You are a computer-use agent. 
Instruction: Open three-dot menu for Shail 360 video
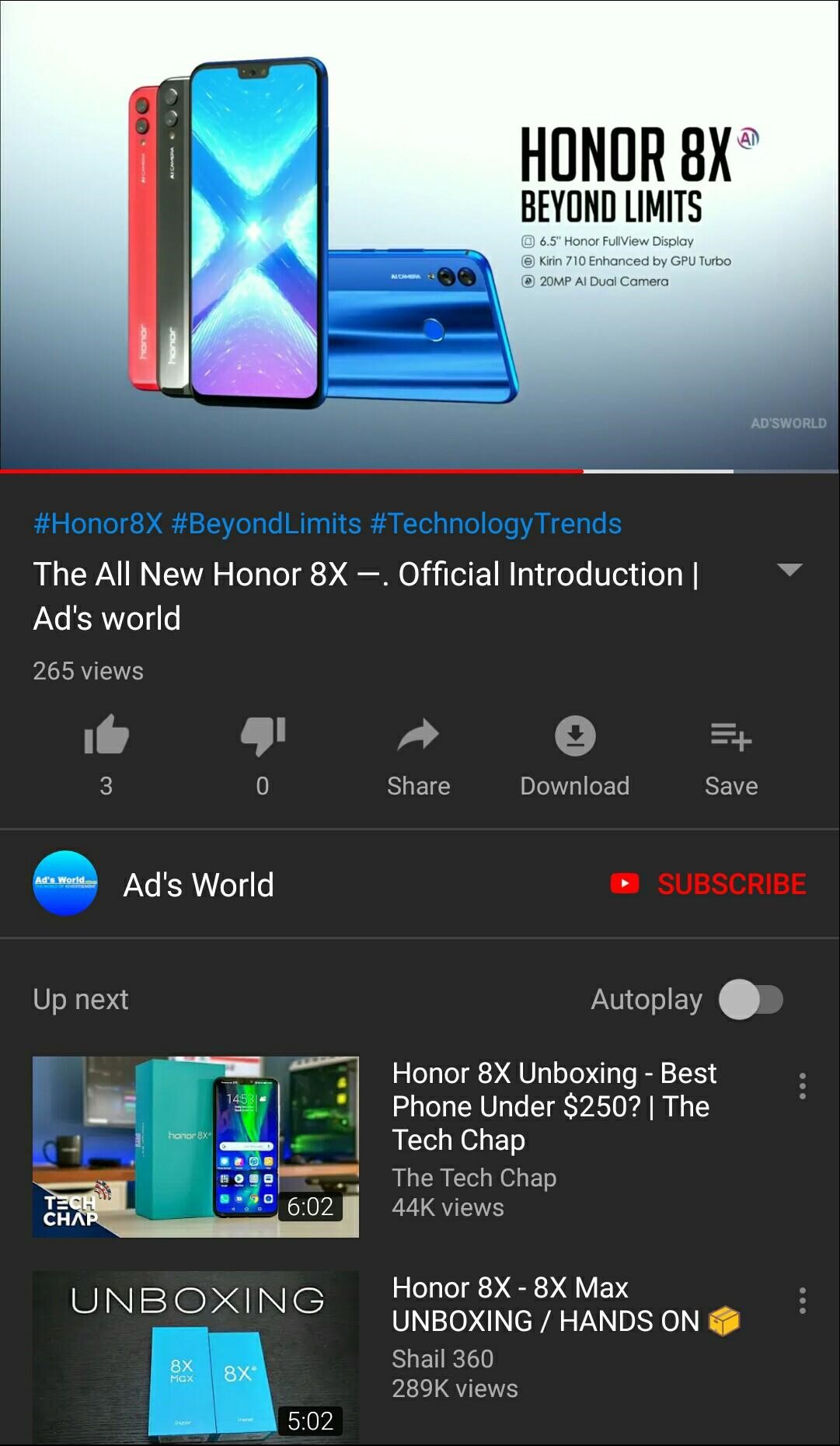pos(802,1301)
